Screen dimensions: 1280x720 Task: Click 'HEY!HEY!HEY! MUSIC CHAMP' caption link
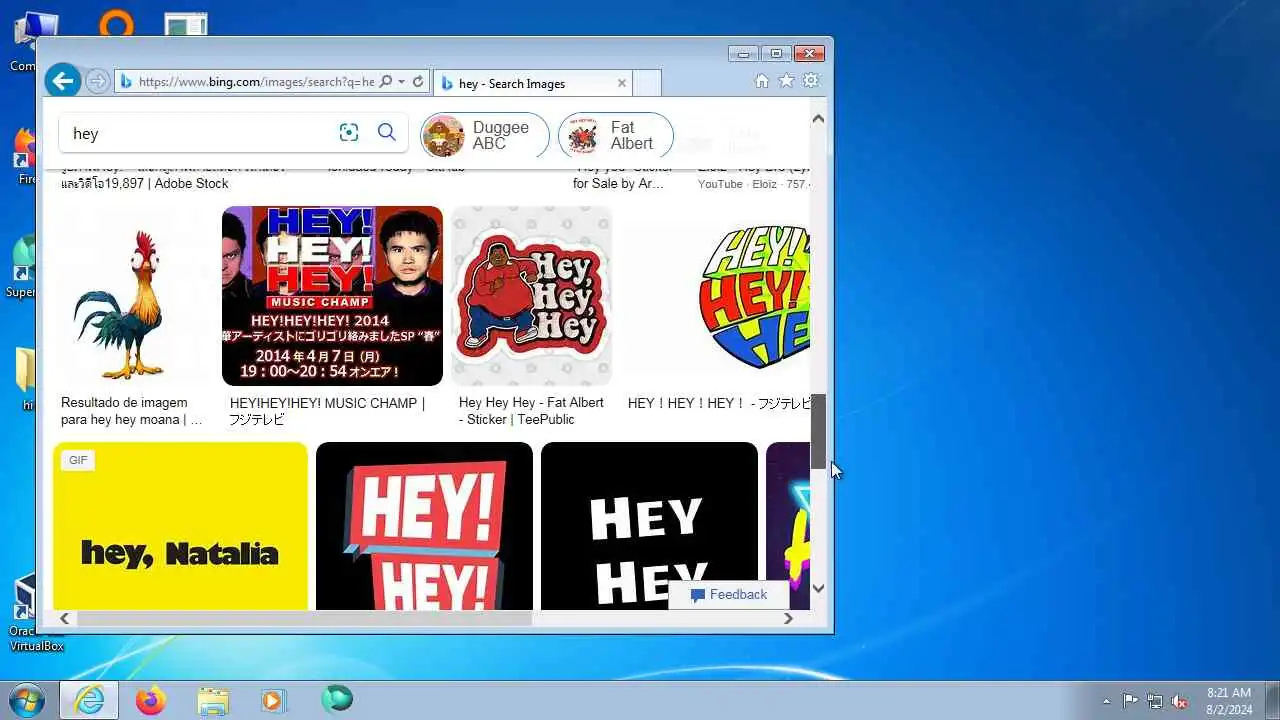click(327, 411)
